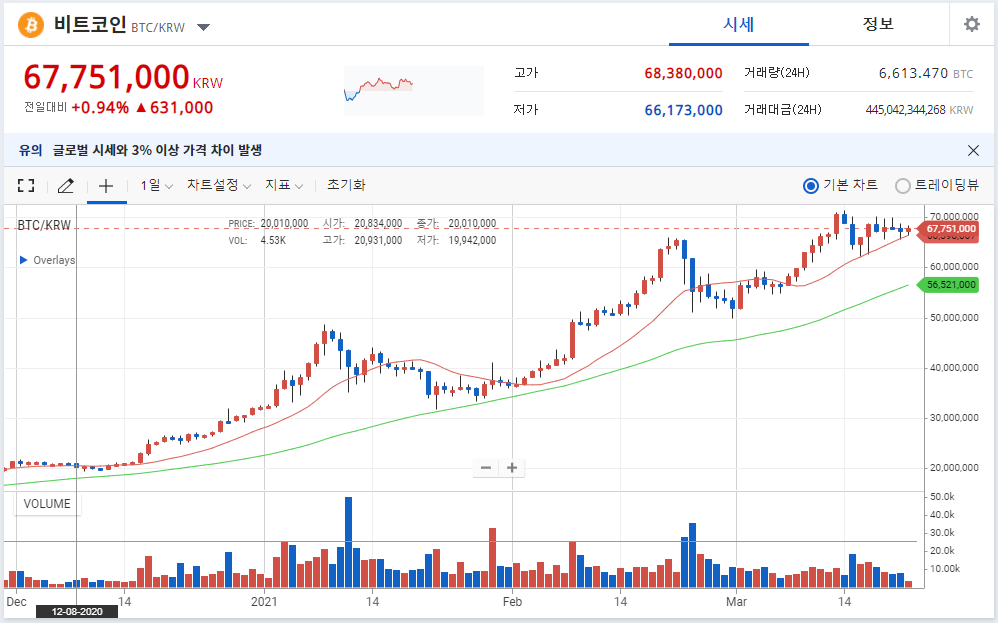The height and width of the screenshot is (623, 998).
Task: Open the 1일 interval dropdown
Action: (157, 185)
